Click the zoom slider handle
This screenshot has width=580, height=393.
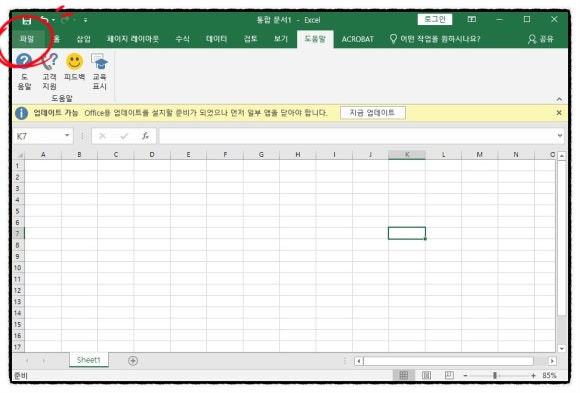pos(495,376)
